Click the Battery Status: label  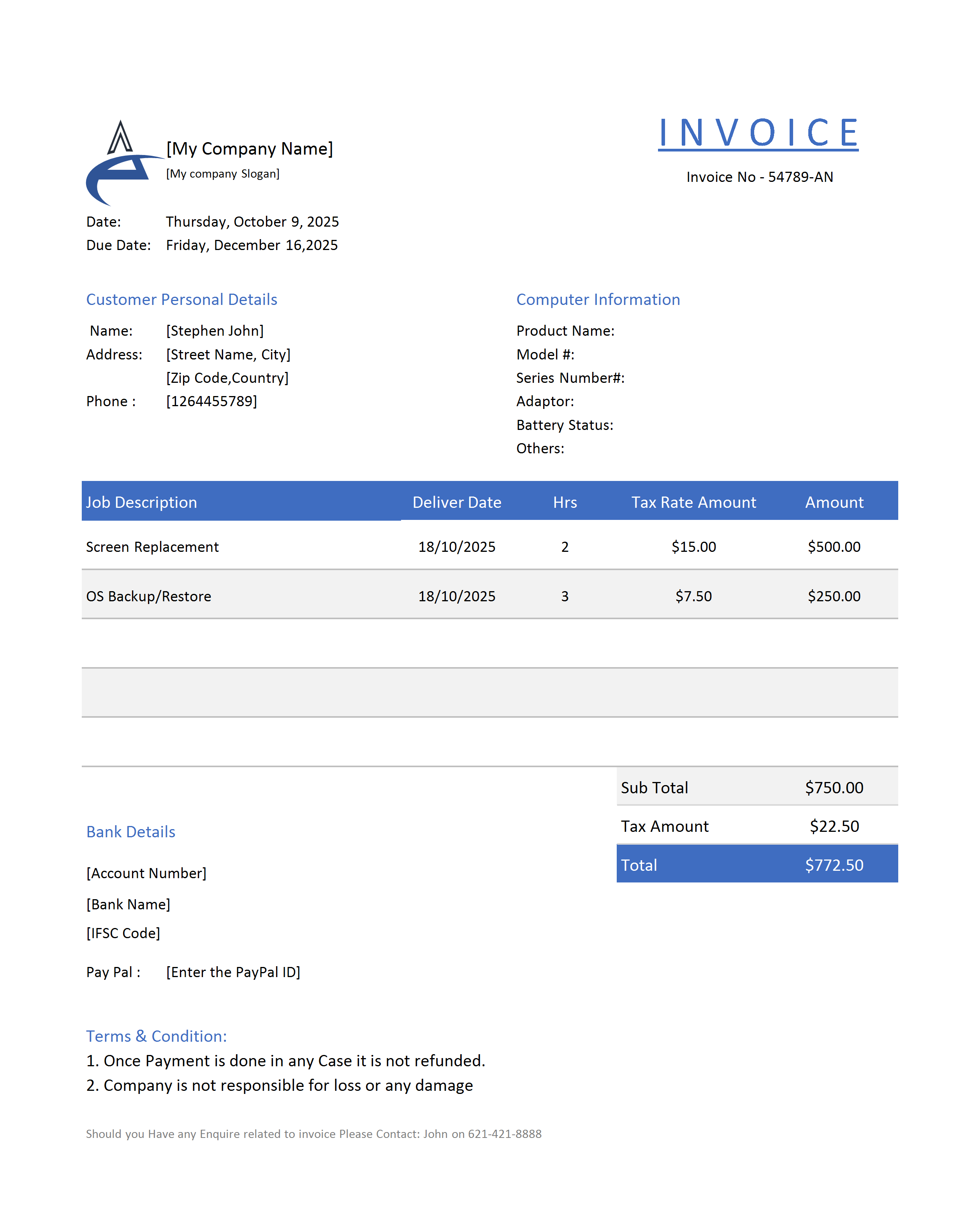click(x=565, y=425)
